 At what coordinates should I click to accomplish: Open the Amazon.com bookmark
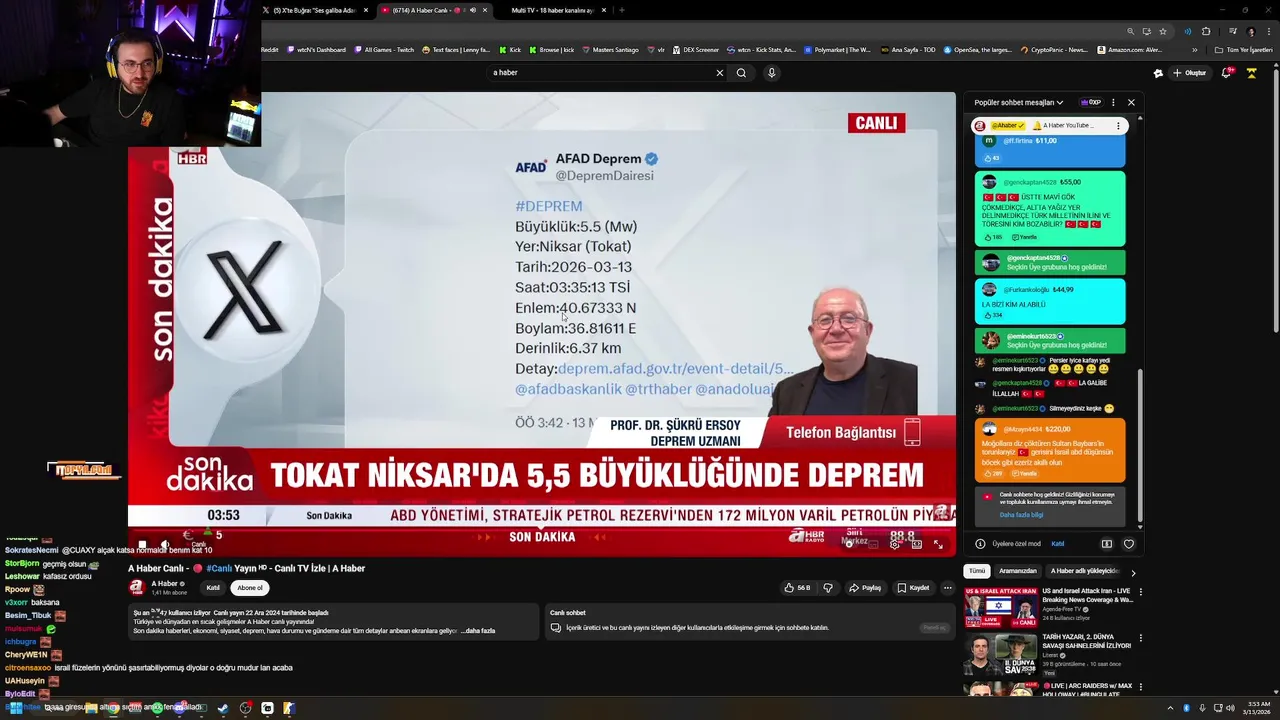coord(1129,49)
